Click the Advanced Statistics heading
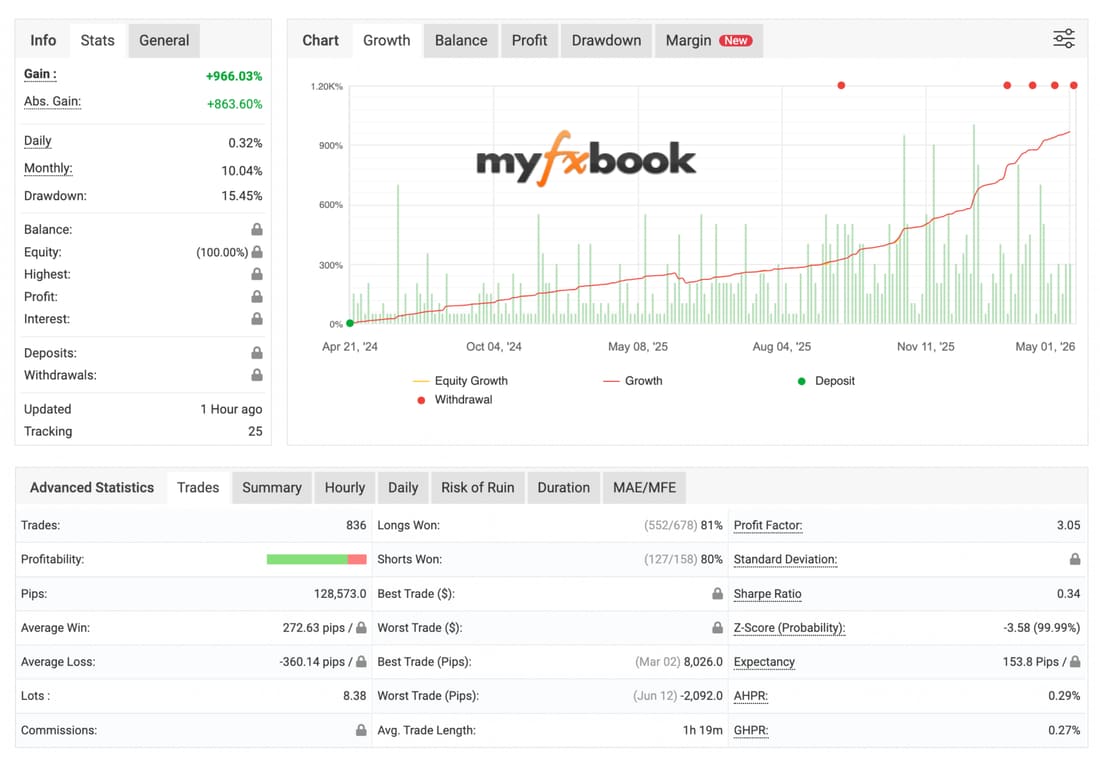This screenshot has width=1100, height=773. [92, 488]
